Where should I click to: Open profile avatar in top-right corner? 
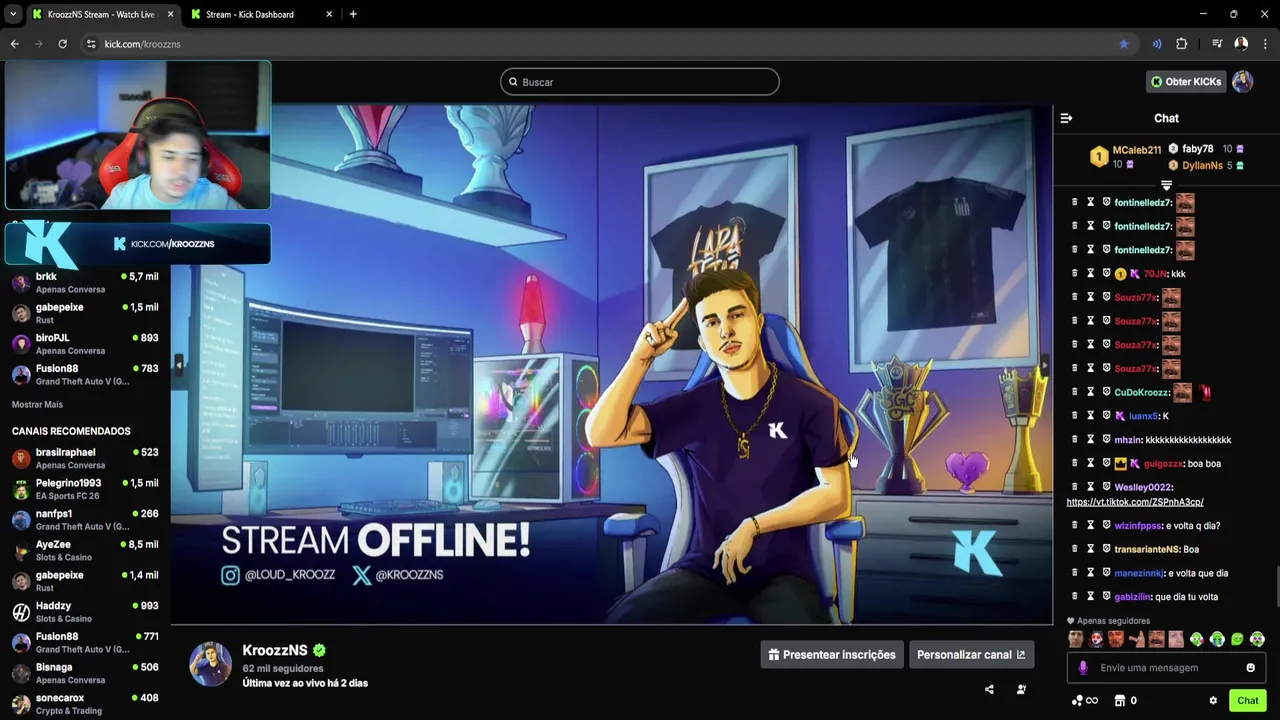(1242, 82)
